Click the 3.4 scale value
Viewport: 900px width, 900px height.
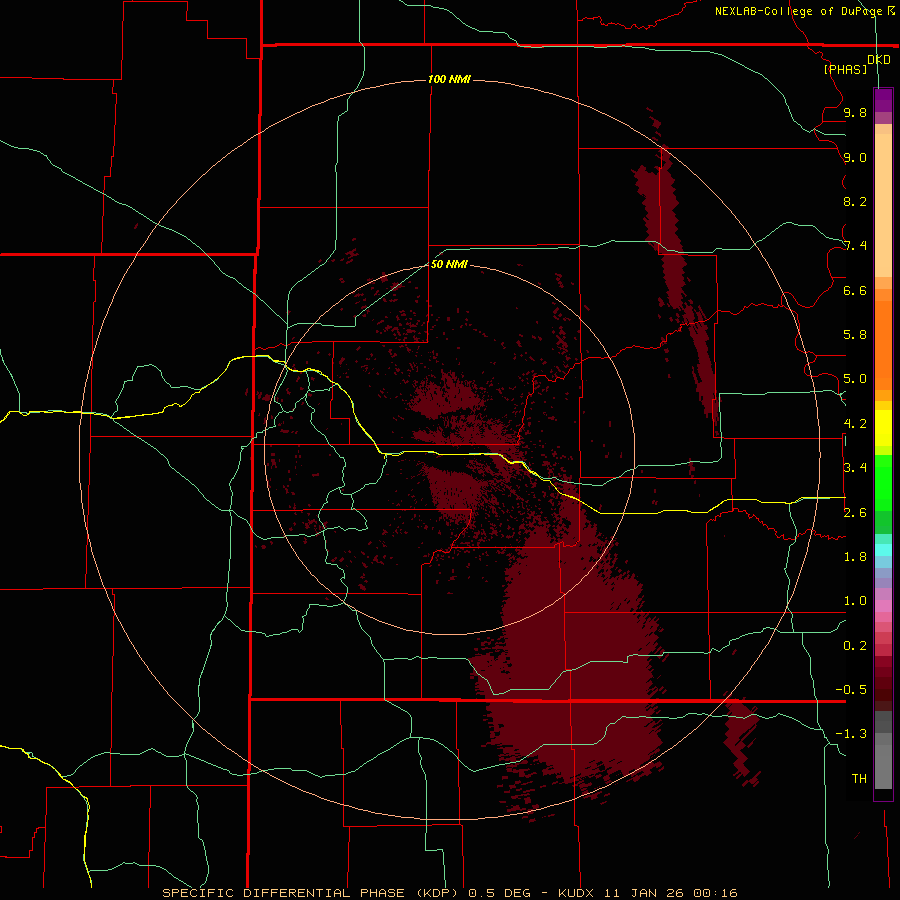[855, 468]
